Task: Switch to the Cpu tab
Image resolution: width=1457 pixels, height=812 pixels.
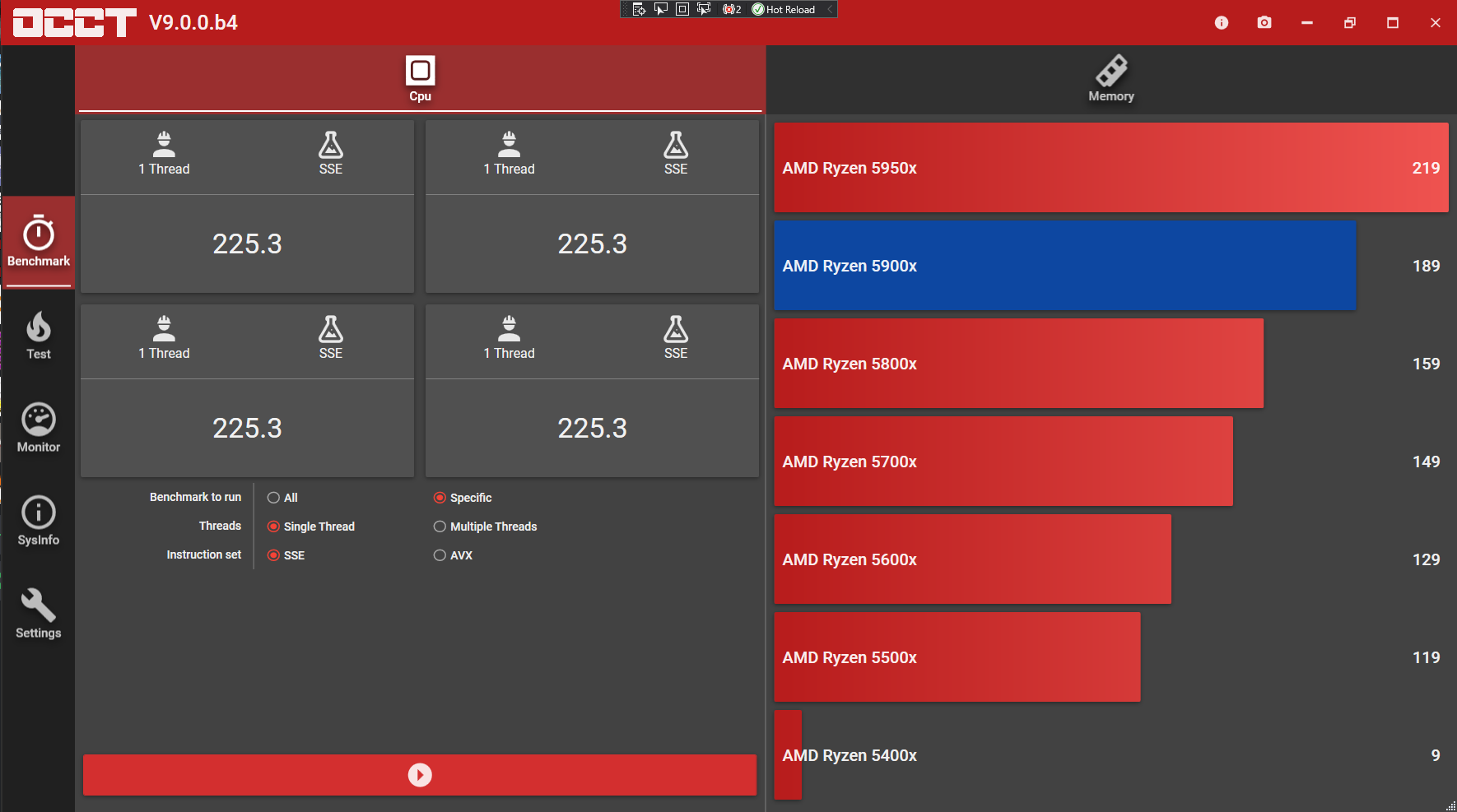Action: point(420,79)
